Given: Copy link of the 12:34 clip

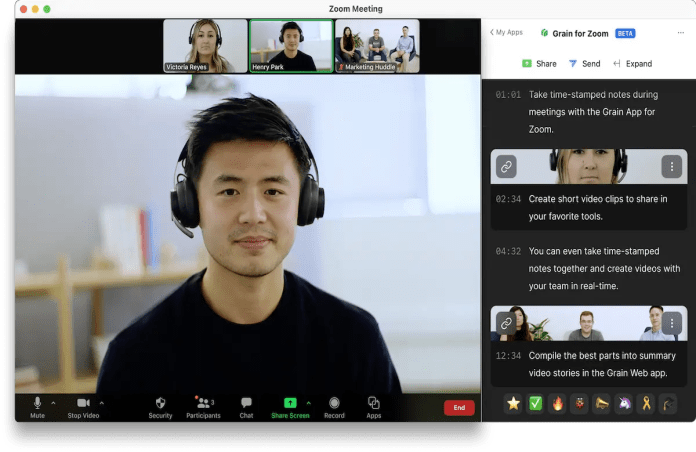Looking at the screenshot, I should coord(506,323).
